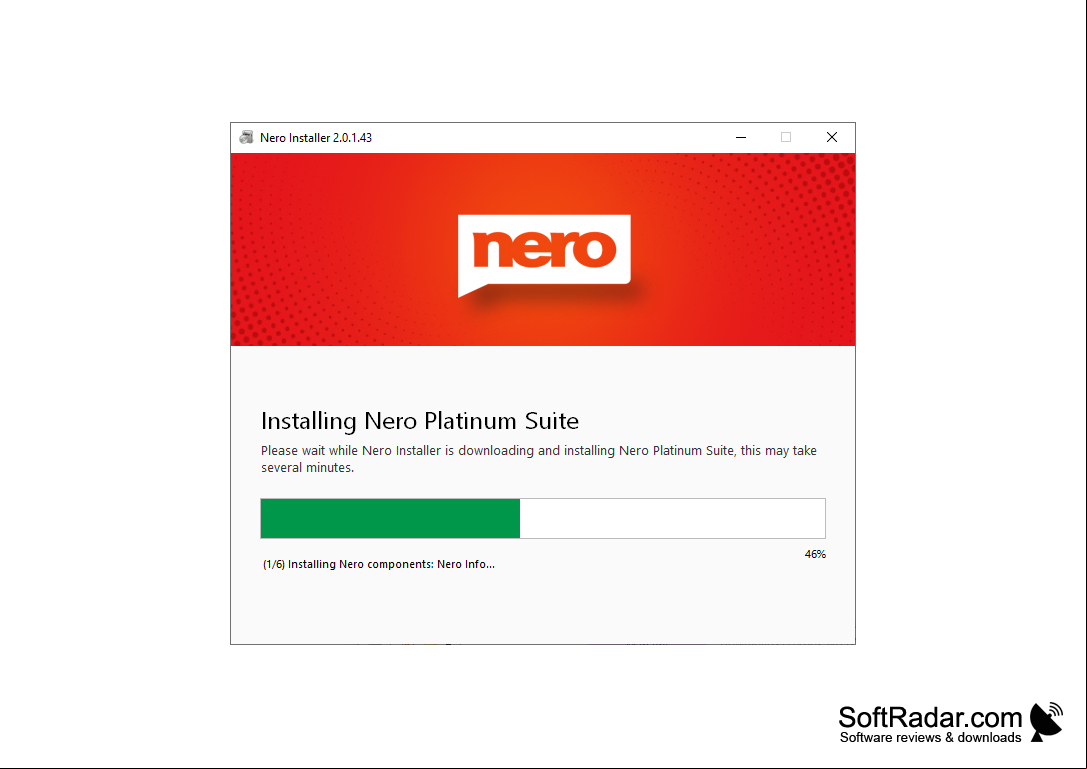1087x769 pixels.
Task: Close the Nero Installer window
Action: (832, 137)
